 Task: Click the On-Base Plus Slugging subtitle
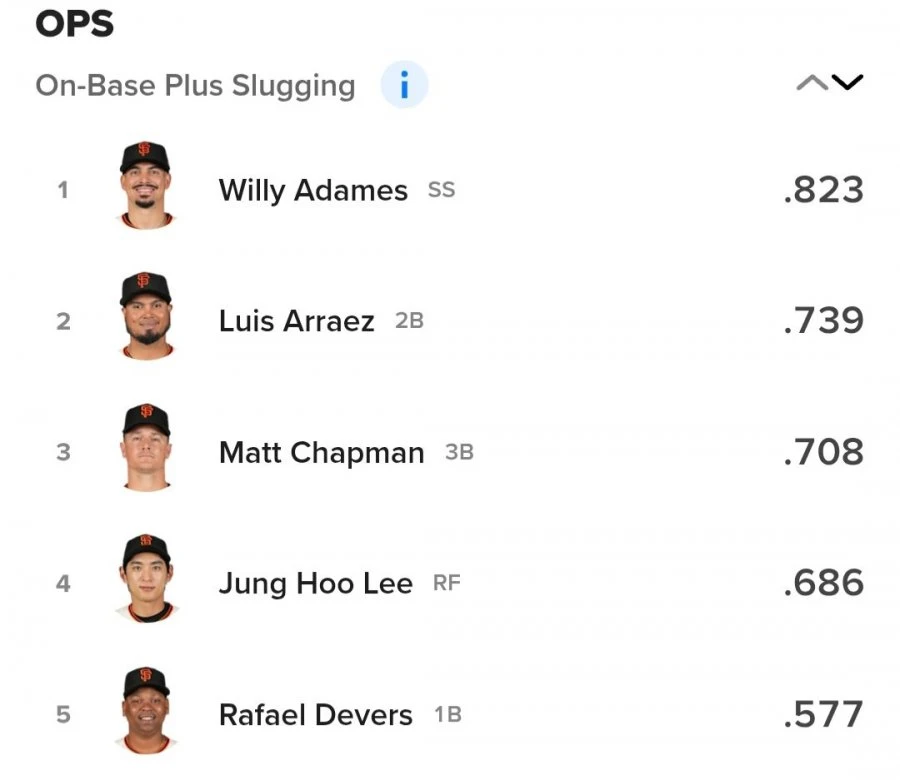pos(195,86)
